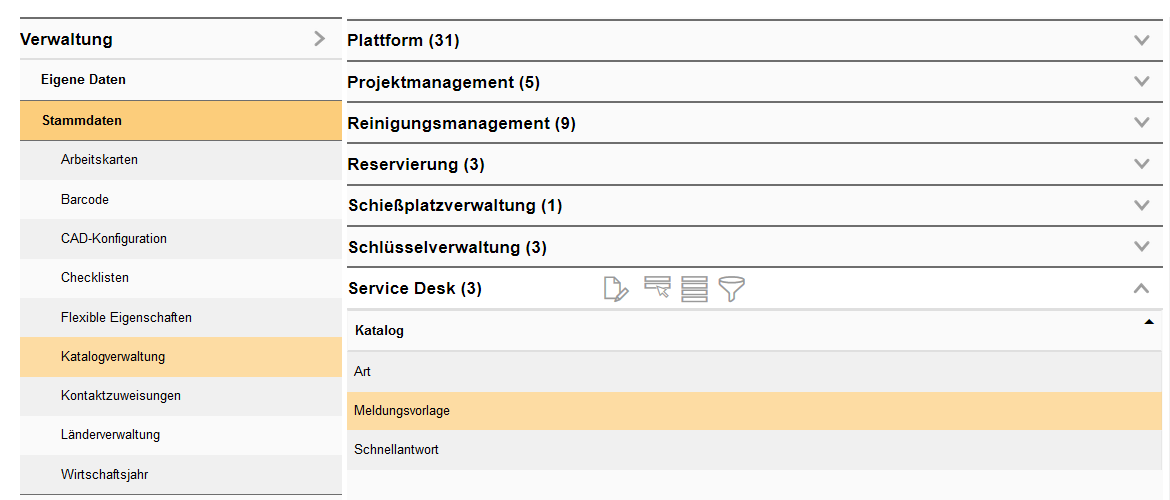This screenshot has height=500, width=1170.
Task: Click the list rows view icon
Action: pos(694,289)
